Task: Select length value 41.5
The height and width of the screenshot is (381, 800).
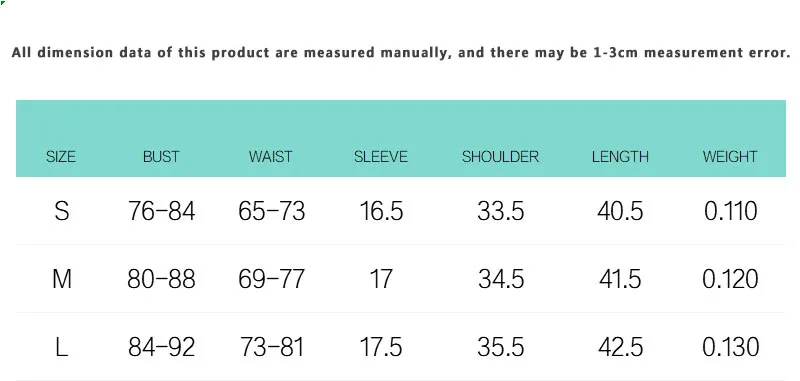Action: pyautogui.click(x=620, y=279)
